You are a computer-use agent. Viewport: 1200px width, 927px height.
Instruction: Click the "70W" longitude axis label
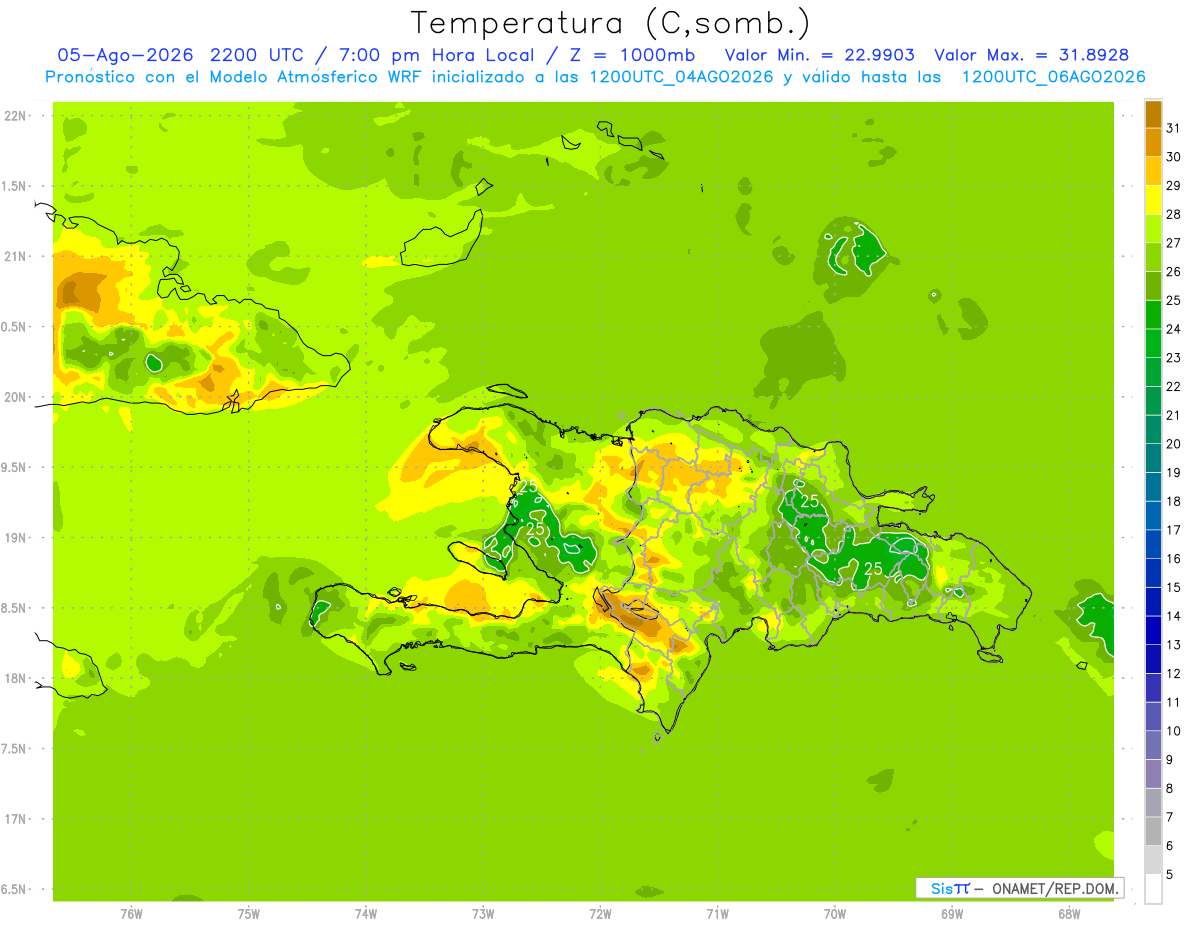(x=835, y=914)
